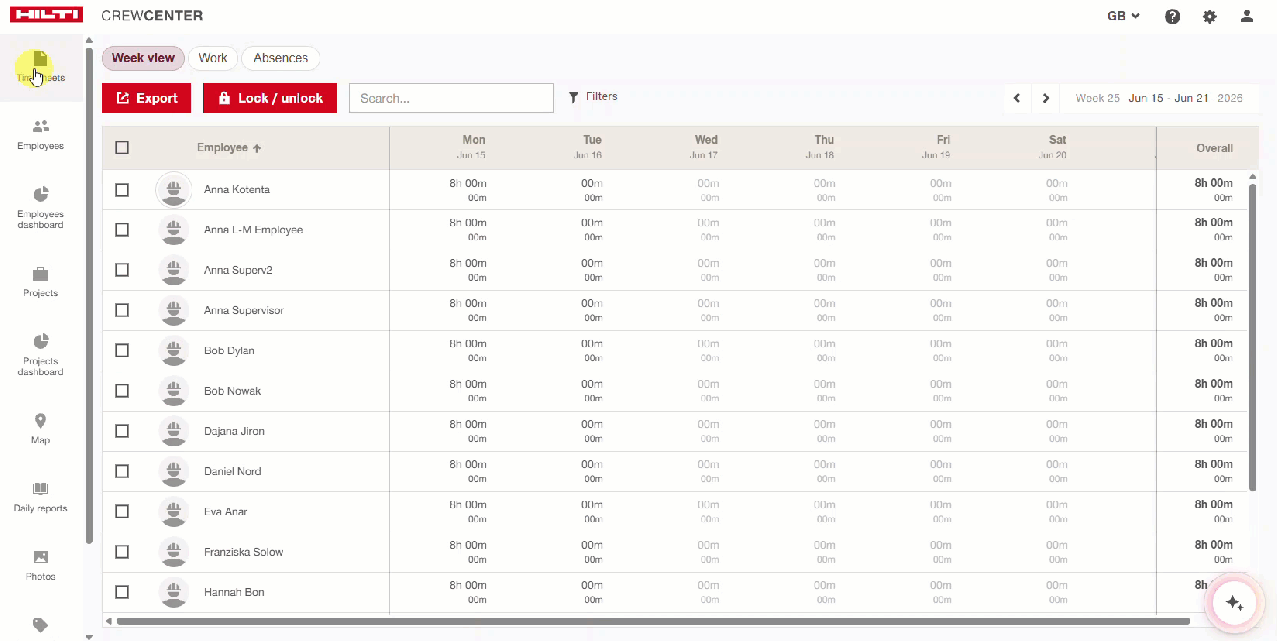This screenshot has width=1277, height=641.
Task: Click Bob Dylan's avatar icon
Action: [x=174, y=350]
